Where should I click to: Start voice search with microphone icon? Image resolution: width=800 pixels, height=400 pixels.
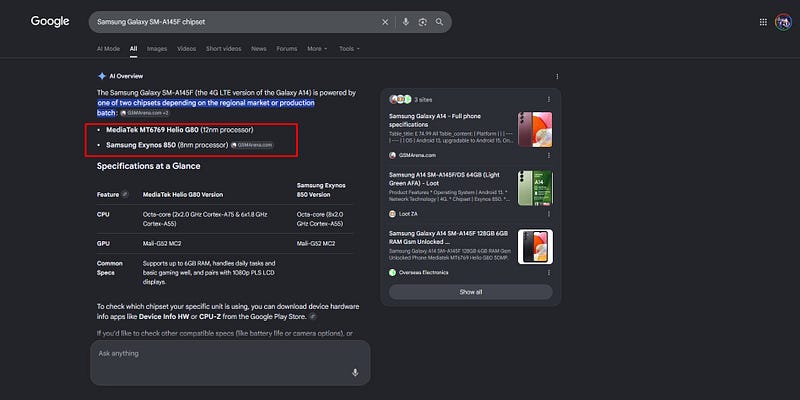pyautogui.click(x=406, y=22)
